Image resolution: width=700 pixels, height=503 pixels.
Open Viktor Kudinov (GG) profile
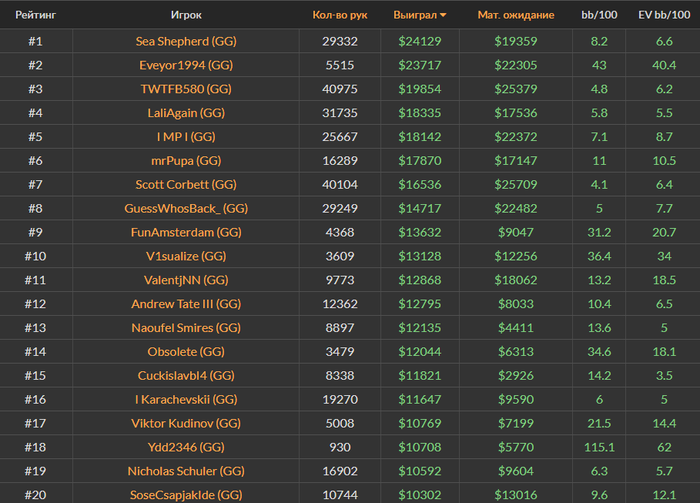185,422
